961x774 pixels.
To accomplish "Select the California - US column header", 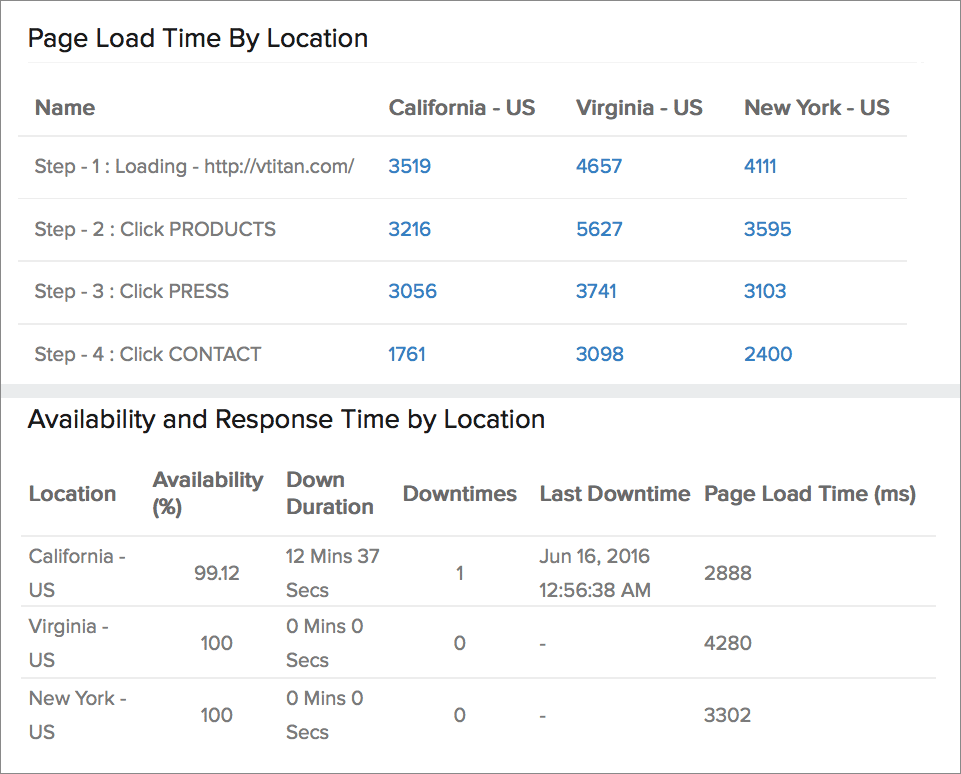I will pos(462,108).
